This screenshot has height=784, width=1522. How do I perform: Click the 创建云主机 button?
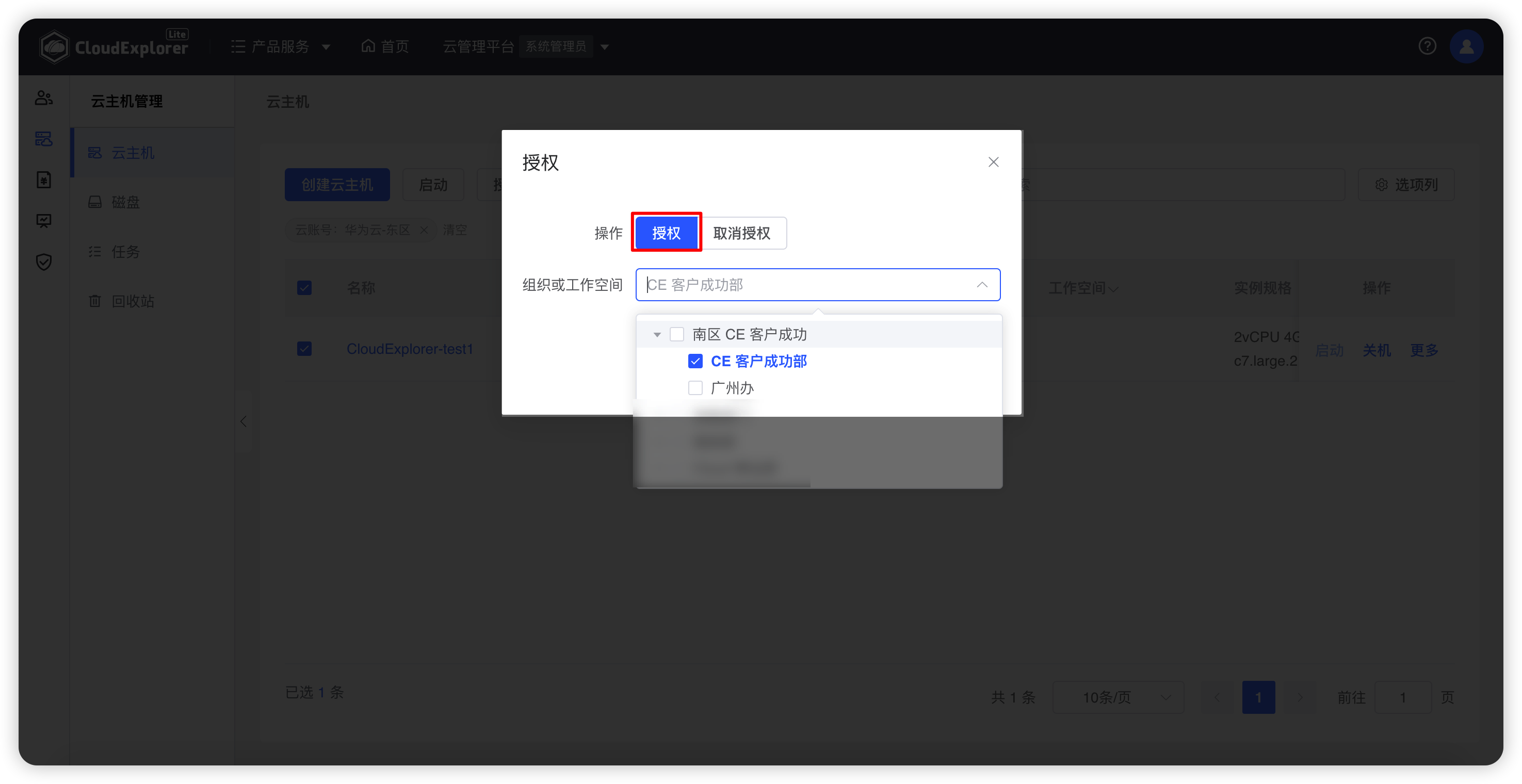coord(337,184)
